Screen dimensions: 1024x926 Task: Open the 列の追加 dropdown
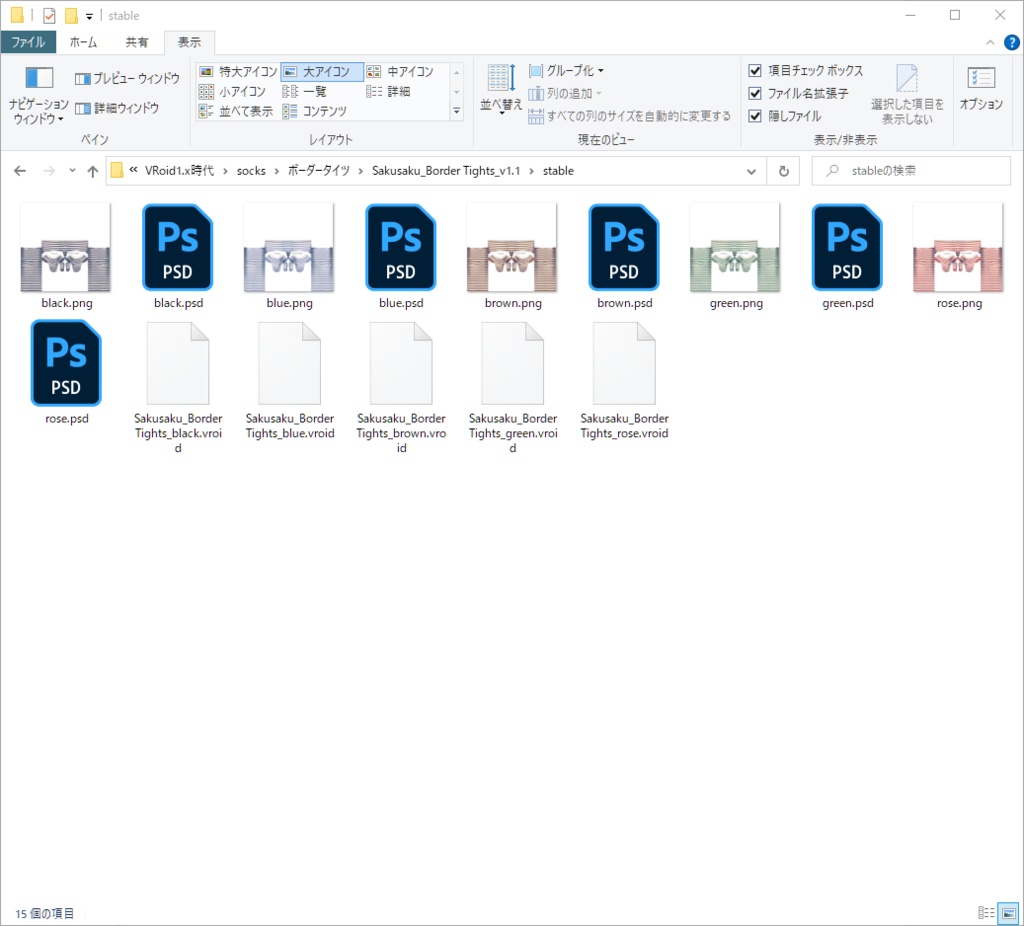[x=565, y=93]
